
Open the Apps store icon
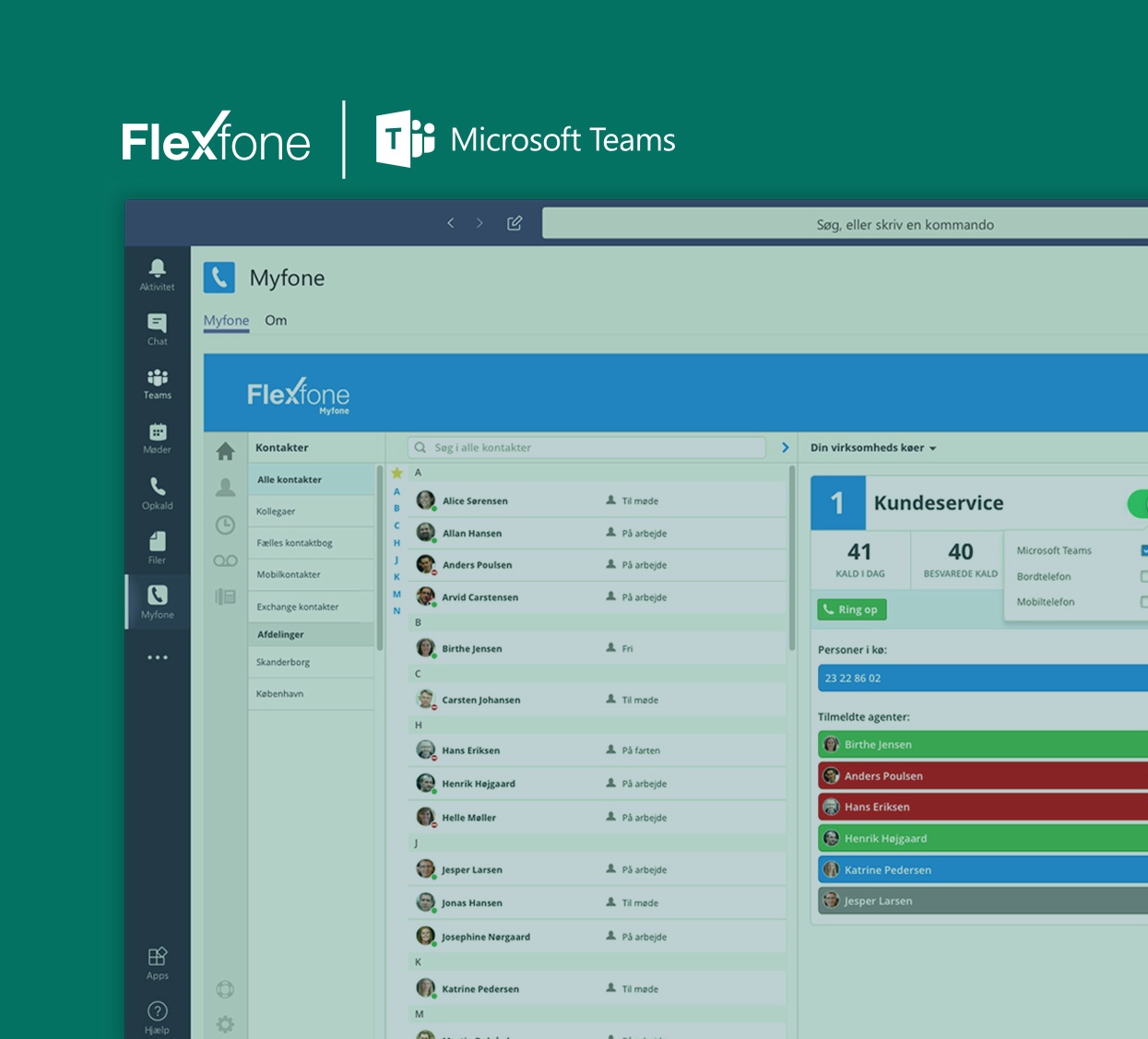tap(158, 963)
